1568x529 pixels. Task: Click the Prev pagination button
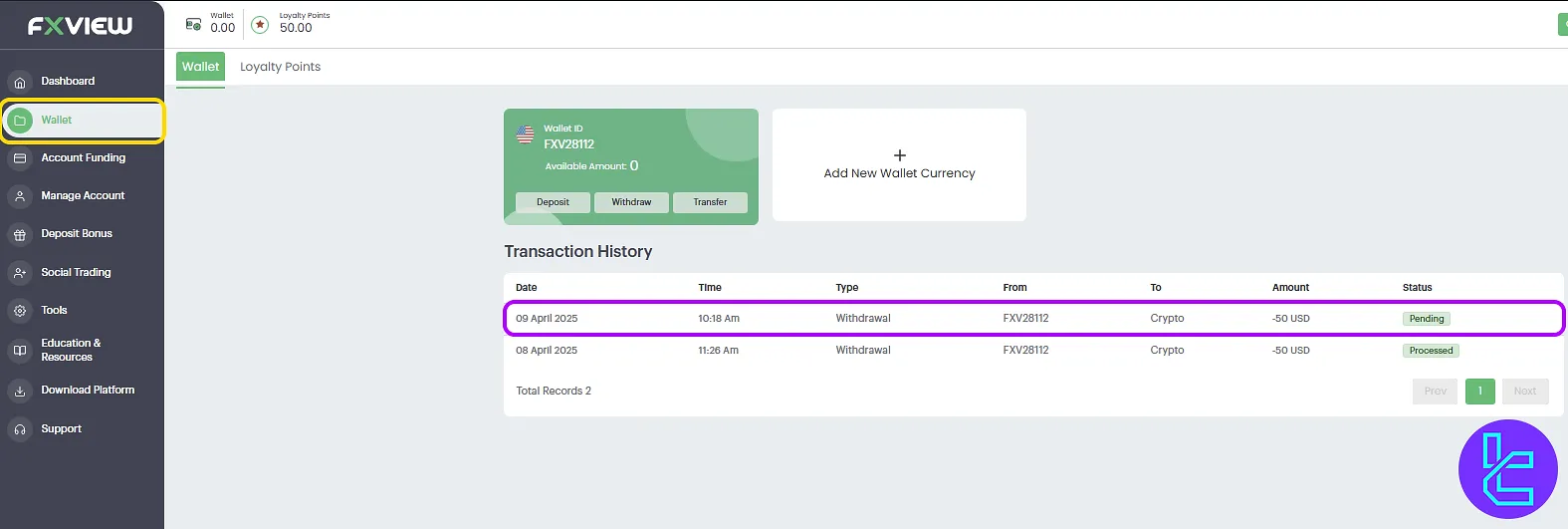pyautogui.click(x=1435, y=392)
